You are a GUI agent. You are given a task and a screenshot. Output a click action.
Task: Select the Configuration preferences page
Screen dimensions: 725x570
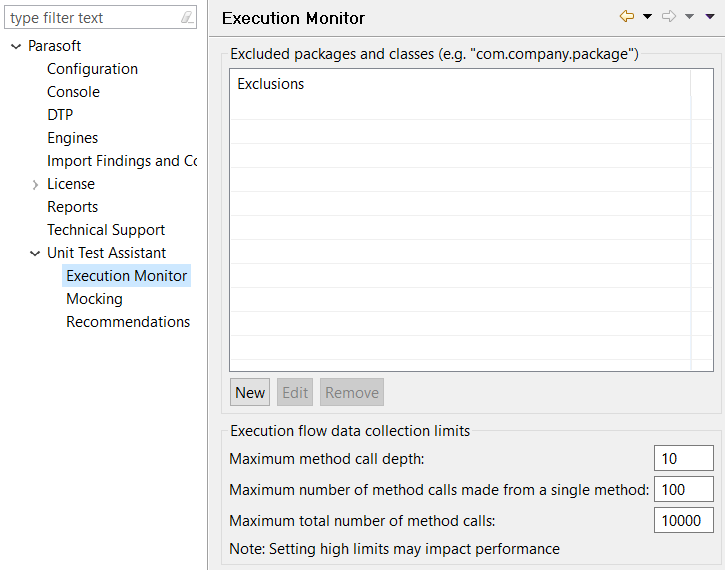point(92,69)
